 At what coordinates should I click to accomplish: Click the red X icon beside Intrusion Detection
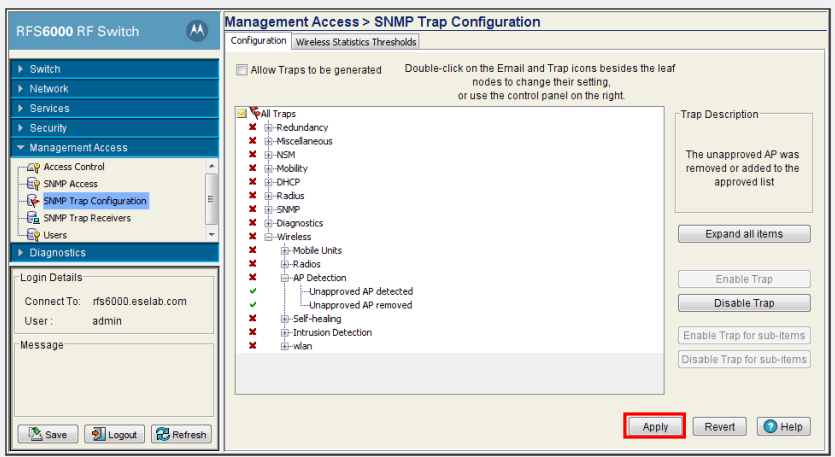[253, 332]
